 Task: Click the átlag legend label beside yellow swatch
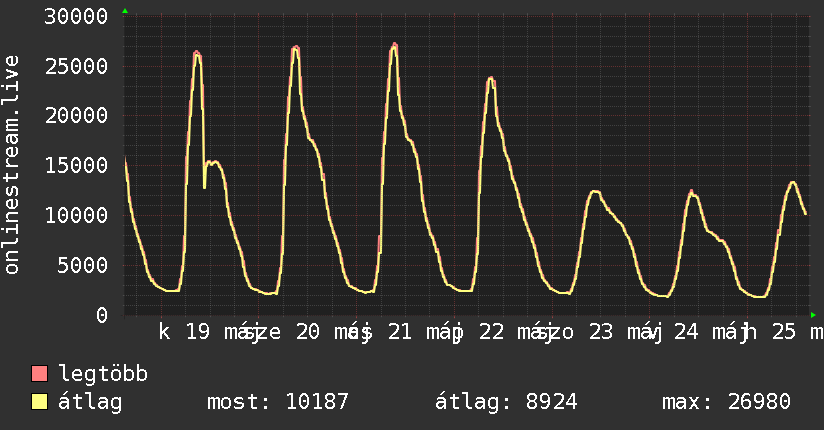coord(90,402)
